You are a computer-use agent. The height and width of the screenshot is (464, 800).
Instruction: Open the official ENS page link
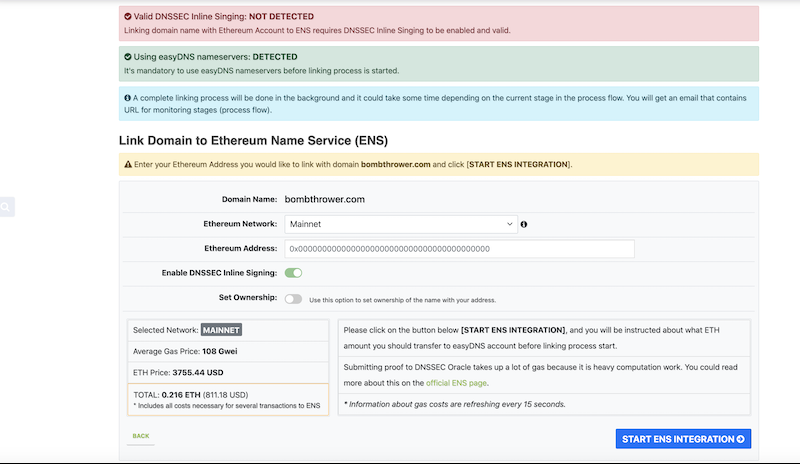pos(456,383)
